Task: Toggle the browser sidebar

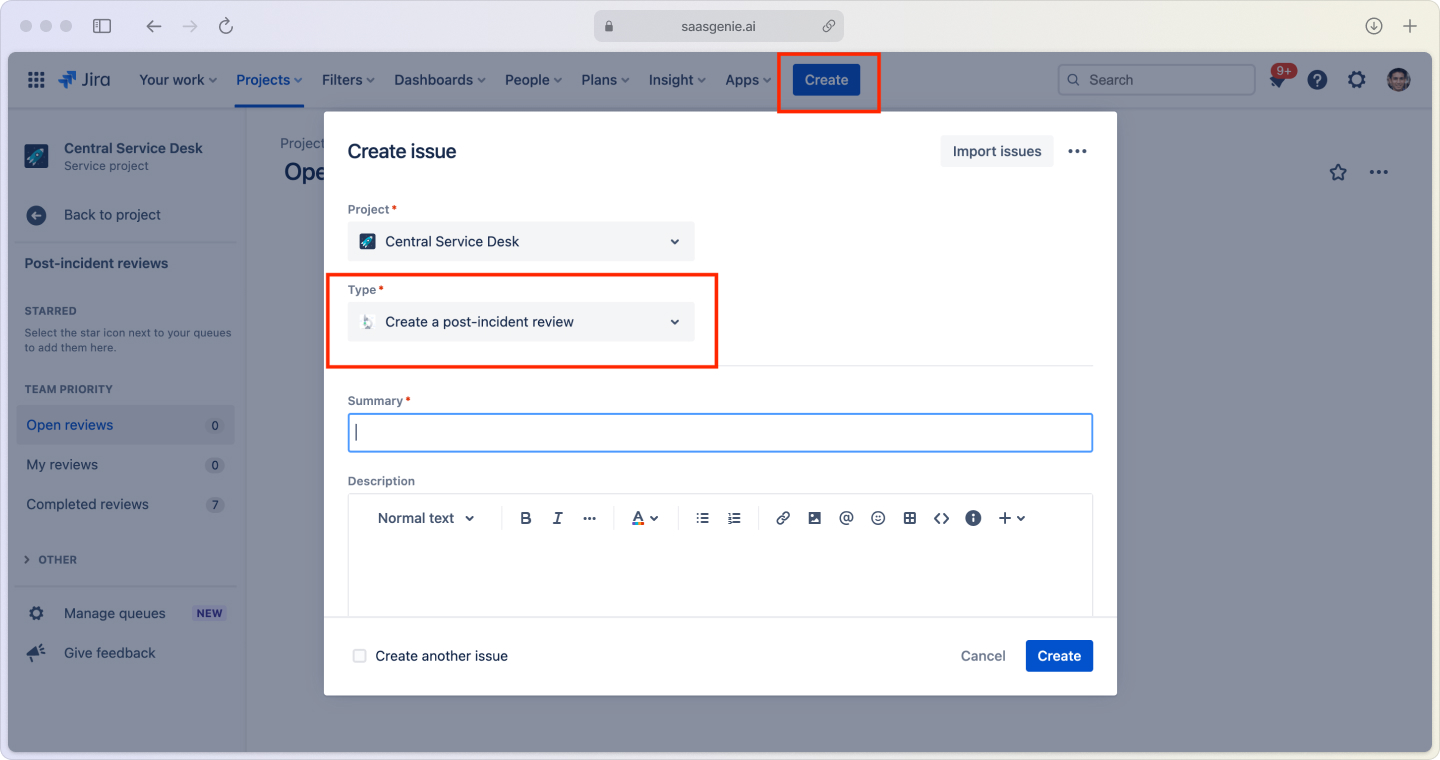Action: (102, 26)
